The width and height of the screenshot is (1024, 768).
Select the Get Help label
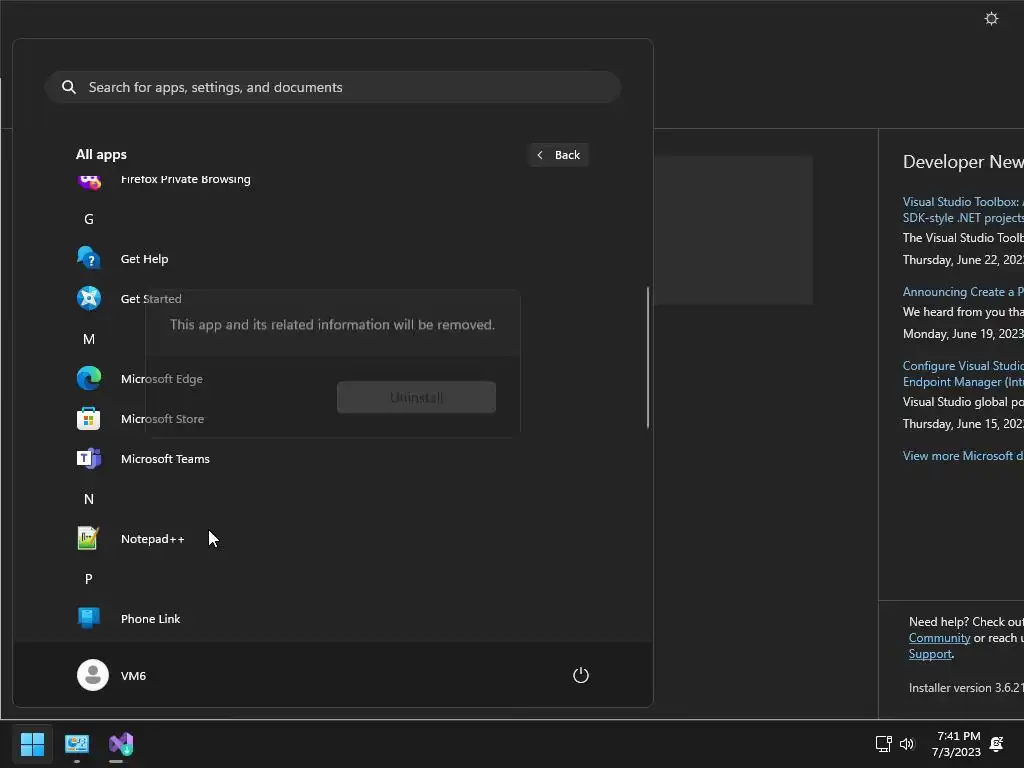(144, 259)
